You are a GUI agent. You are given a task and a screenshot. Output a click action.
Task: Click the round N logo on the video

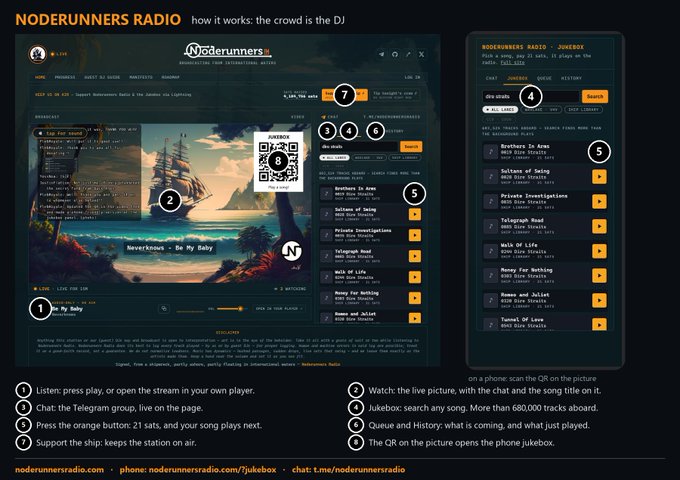click(x=292, y=251)
